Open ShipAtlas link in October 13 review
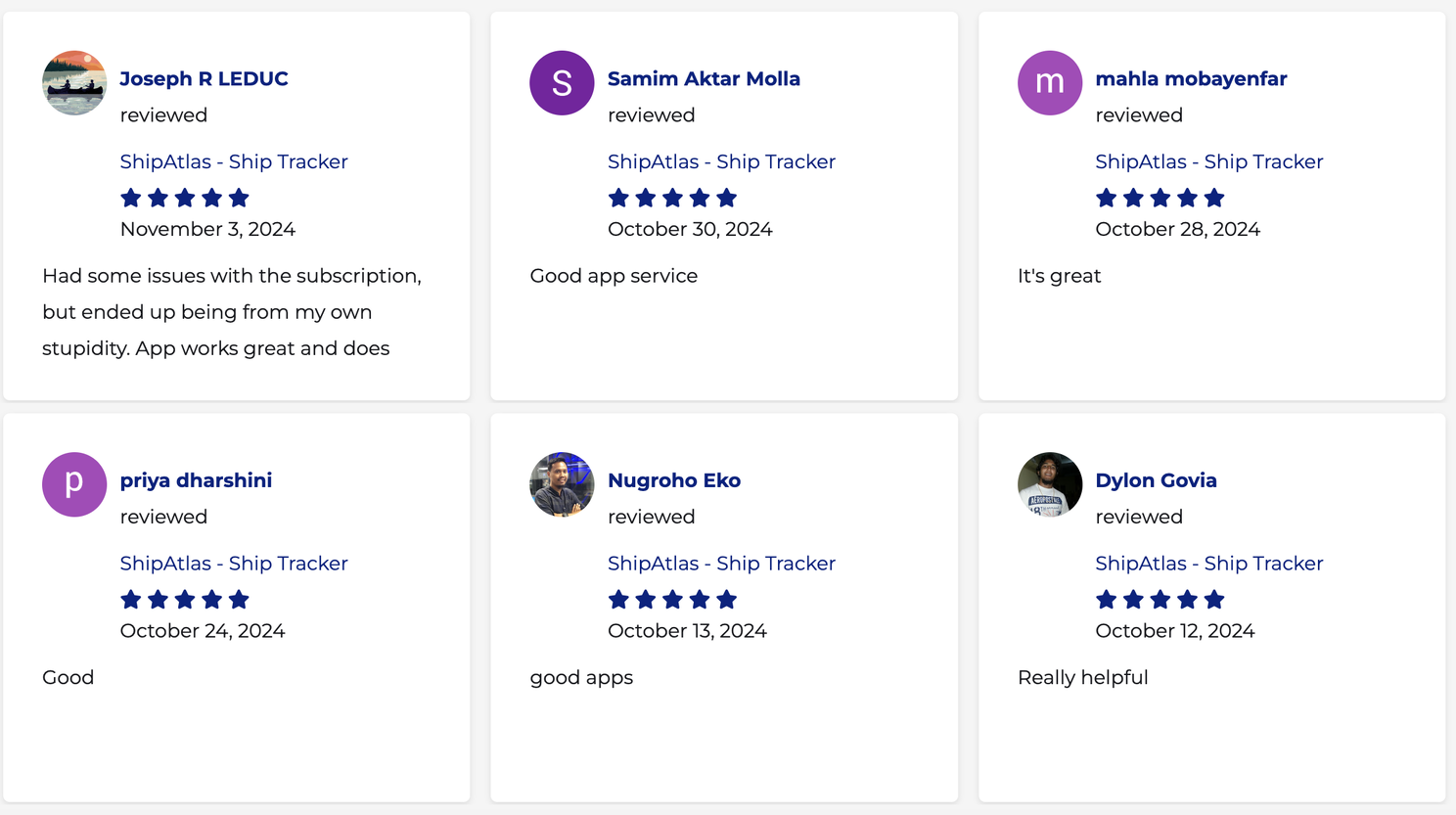 coord(721,564)
